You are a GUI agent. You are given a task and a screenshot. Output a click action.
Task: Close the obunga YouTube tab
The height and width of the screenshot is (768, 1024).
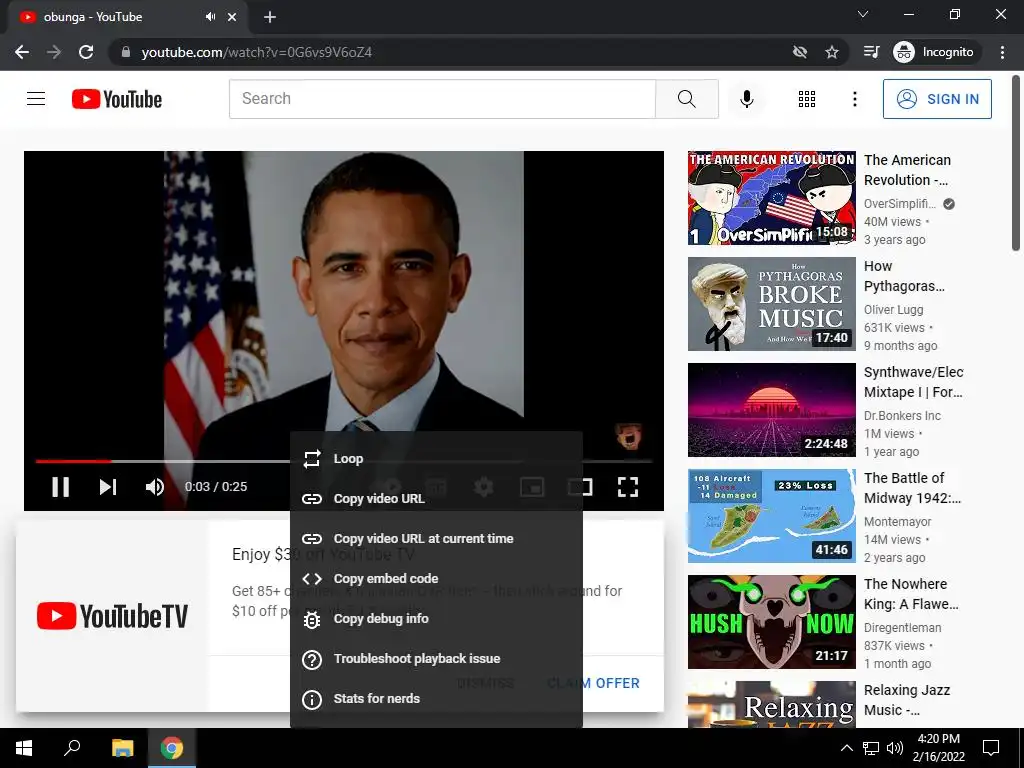[x=232, y=17]
